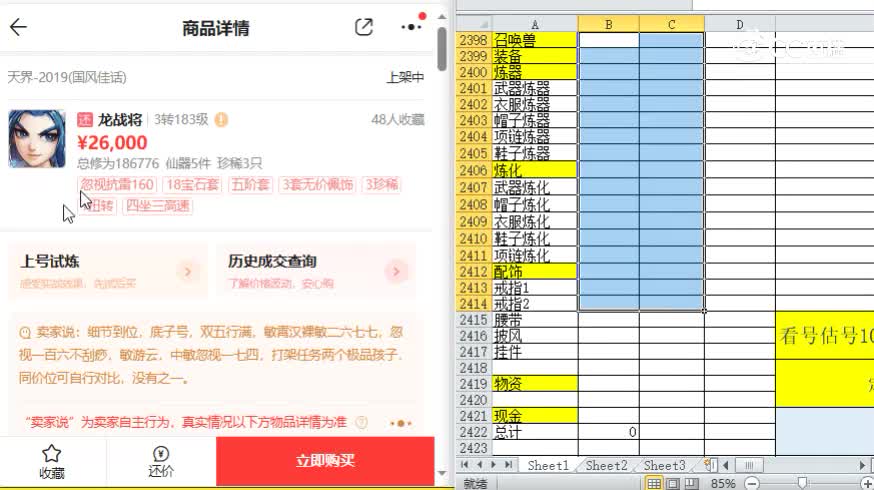Add to favorites with the 收藏 star icon
Screen dimensions: 874x490
52,462
